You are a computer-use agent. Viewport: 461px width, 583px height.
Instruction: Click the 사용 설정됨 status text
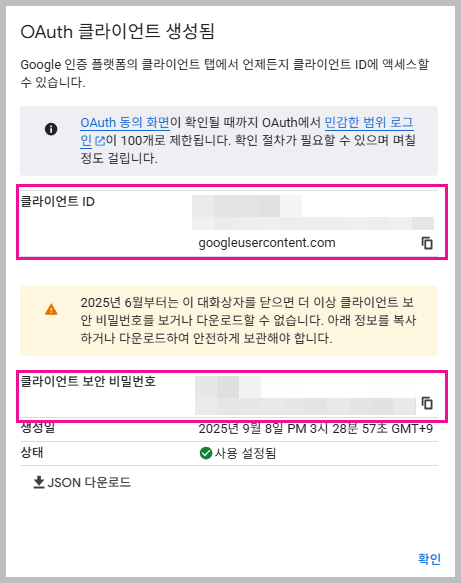245,453
